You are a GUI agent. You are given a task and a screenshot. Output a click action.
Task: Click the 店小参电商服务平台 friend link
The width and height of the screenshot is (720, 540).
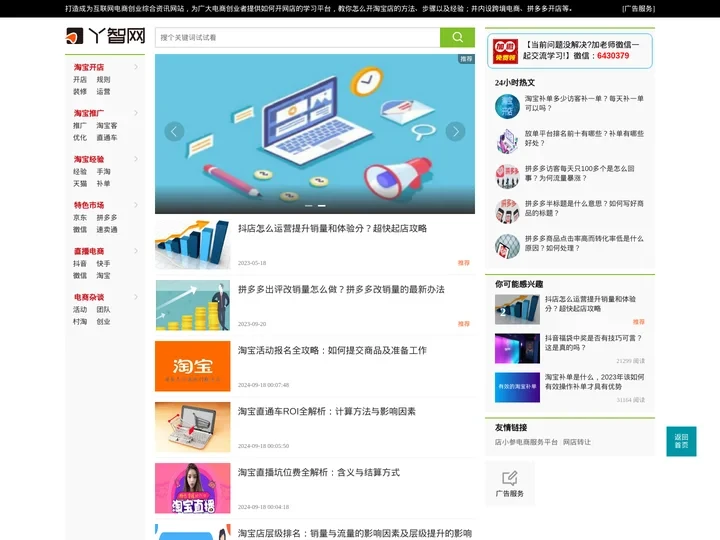[x=526, y=442]
